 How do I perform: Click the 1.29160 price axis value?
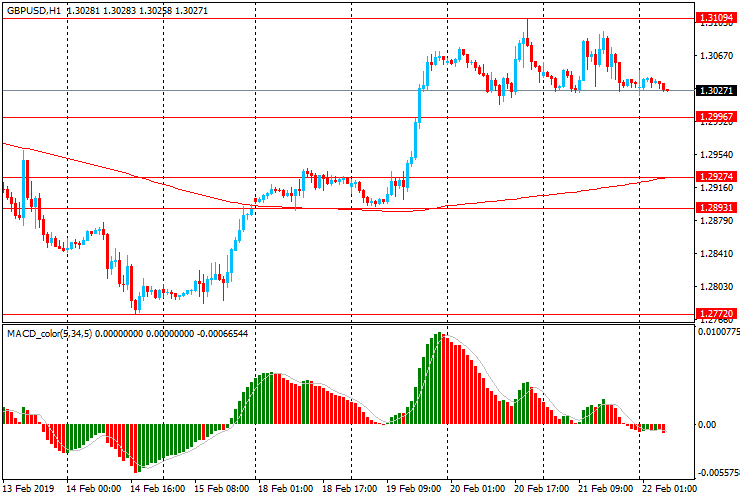click(x=716, y=188)
